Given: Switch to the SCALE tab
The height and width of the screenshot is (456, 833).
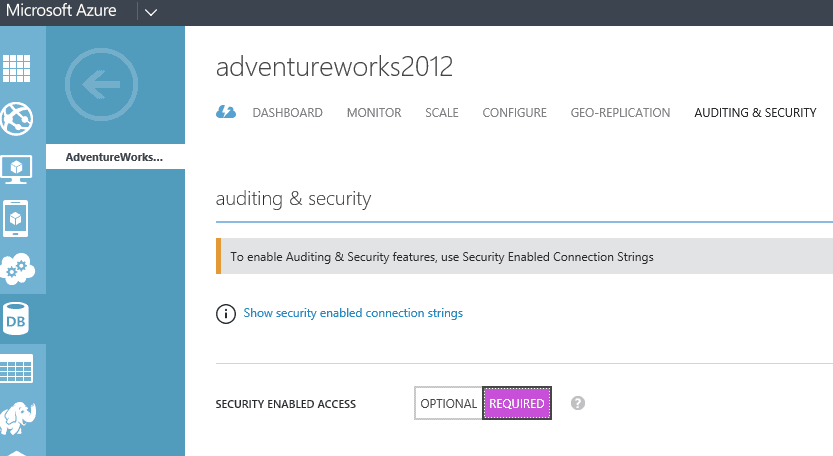Looking at the screenshot, I should pos(441,113).
